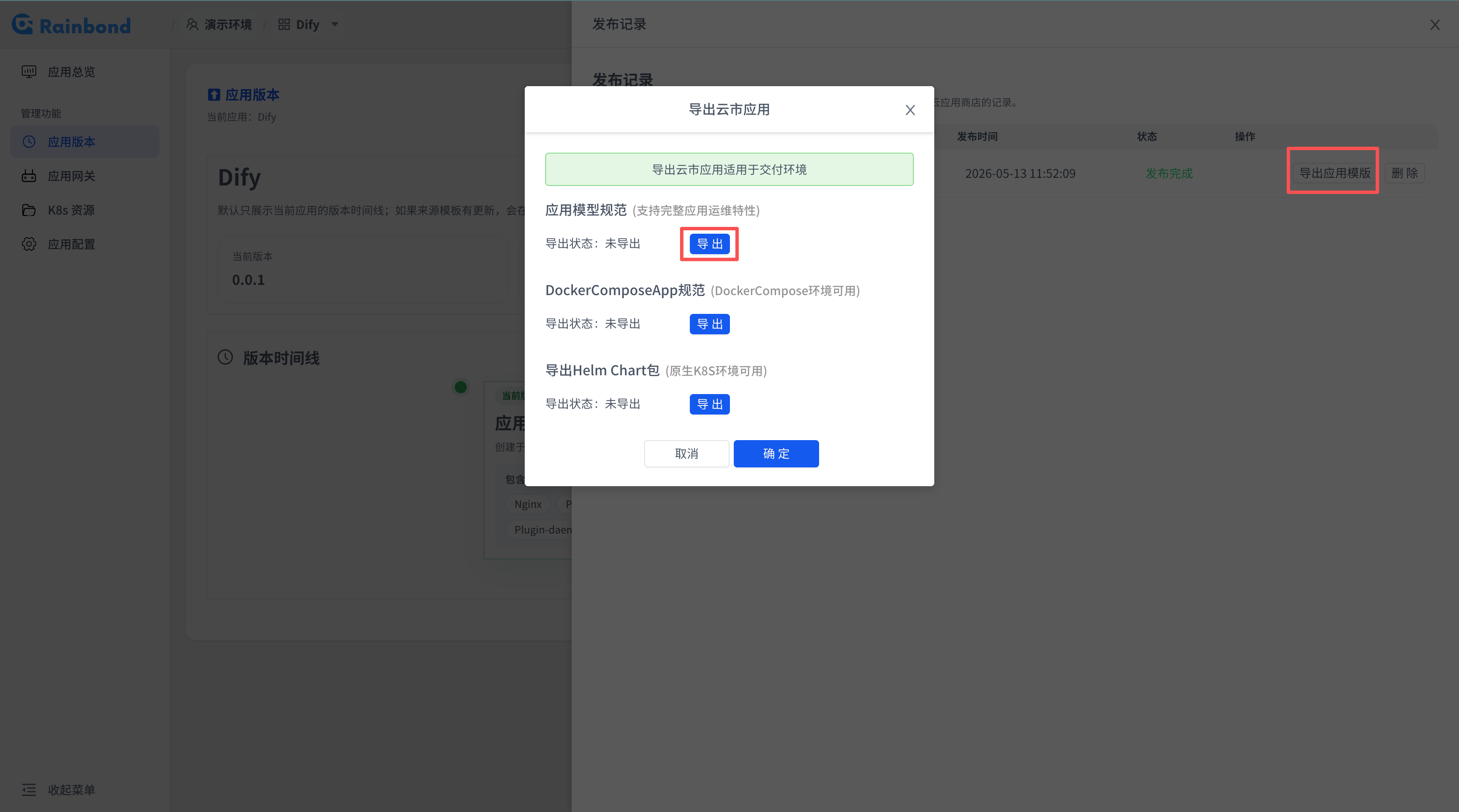
Task: Close the 发布记录 drawer
Action: (x=1435, y=25)
